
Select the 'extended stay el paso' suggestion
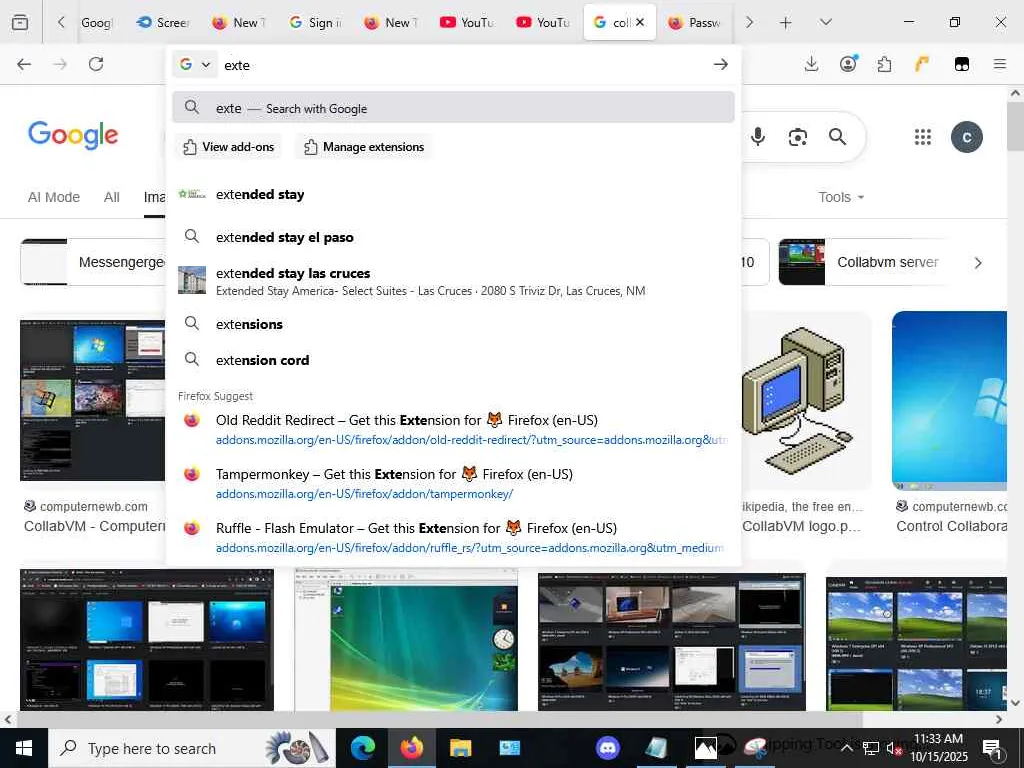tap(453, 237)
